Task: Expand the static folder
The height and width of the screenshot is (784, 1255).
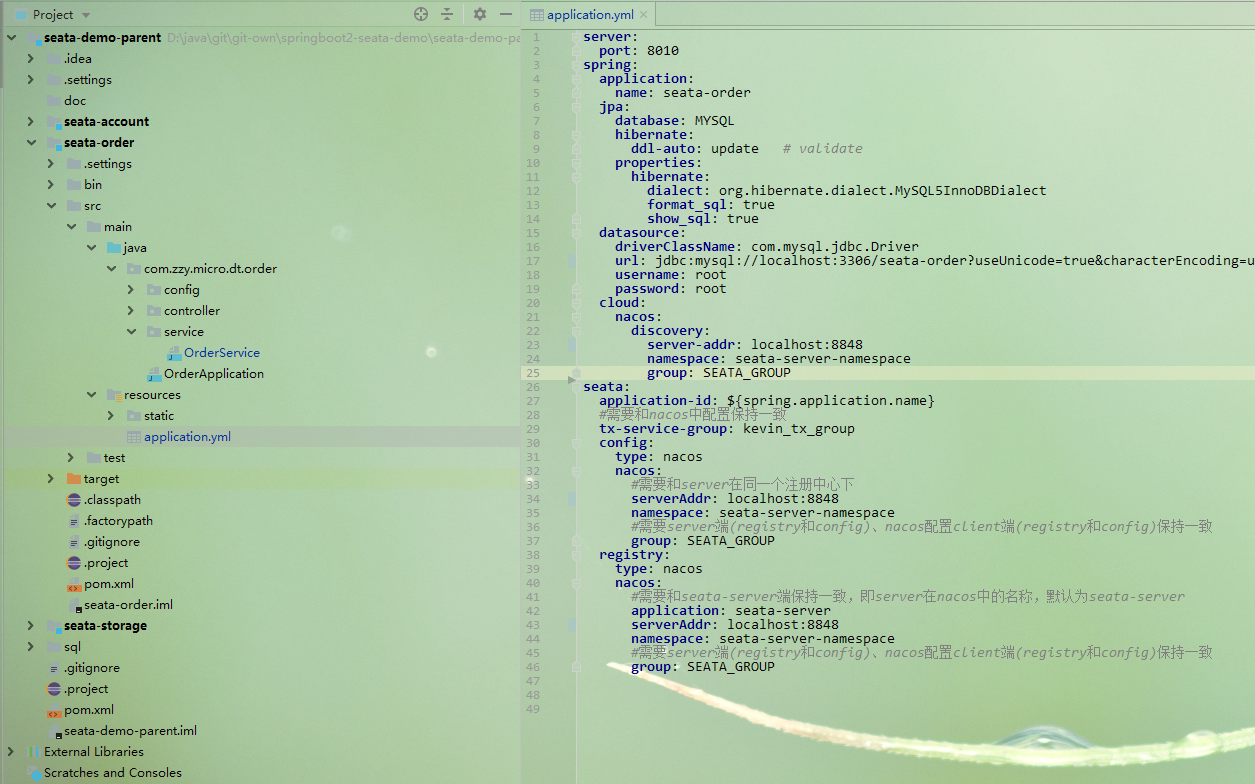Action: pyautogui.click(x=111, y=416)
